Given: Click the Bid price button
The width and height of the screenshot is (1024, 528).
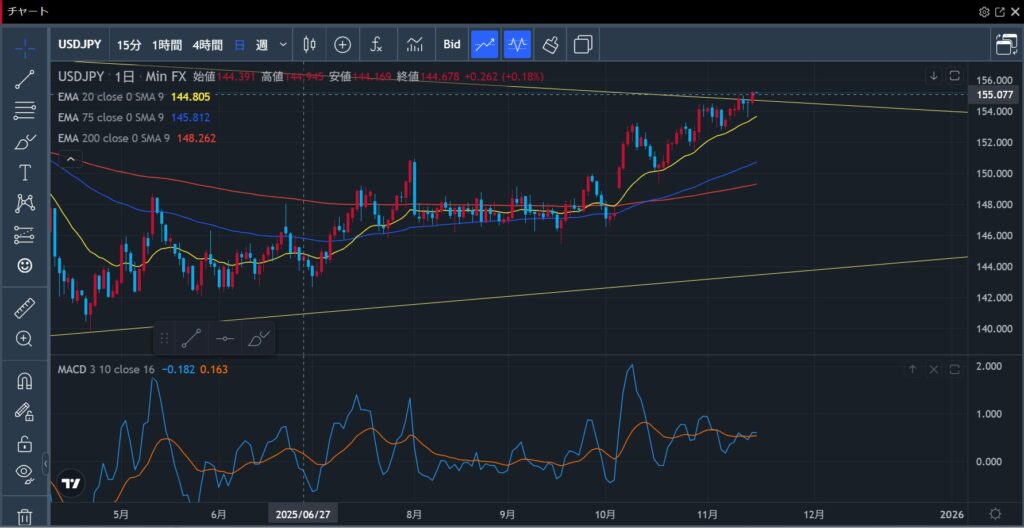Looking at the screenshot, I should (x=452, y=45).
